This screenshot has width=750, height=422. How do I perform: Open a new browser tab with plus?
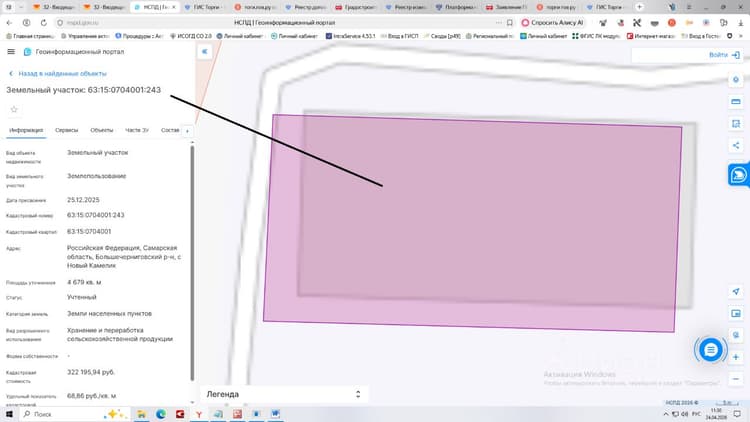pyautogui.click(x=639, y=7)
